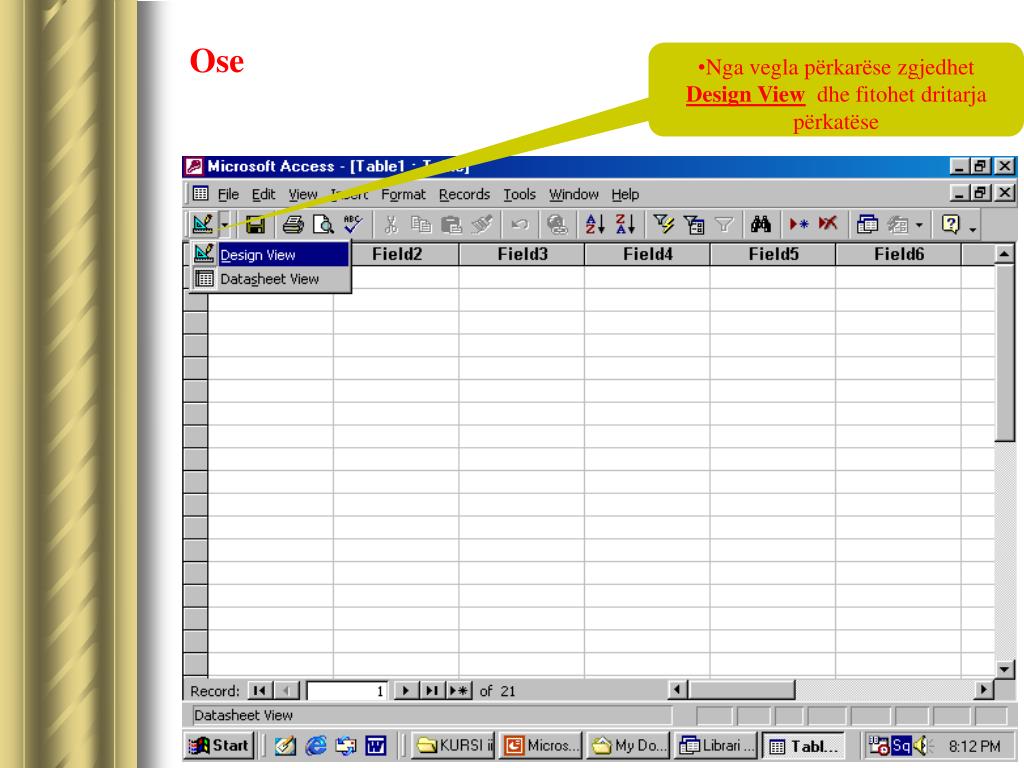Open the Records menu

coord(464,195)
